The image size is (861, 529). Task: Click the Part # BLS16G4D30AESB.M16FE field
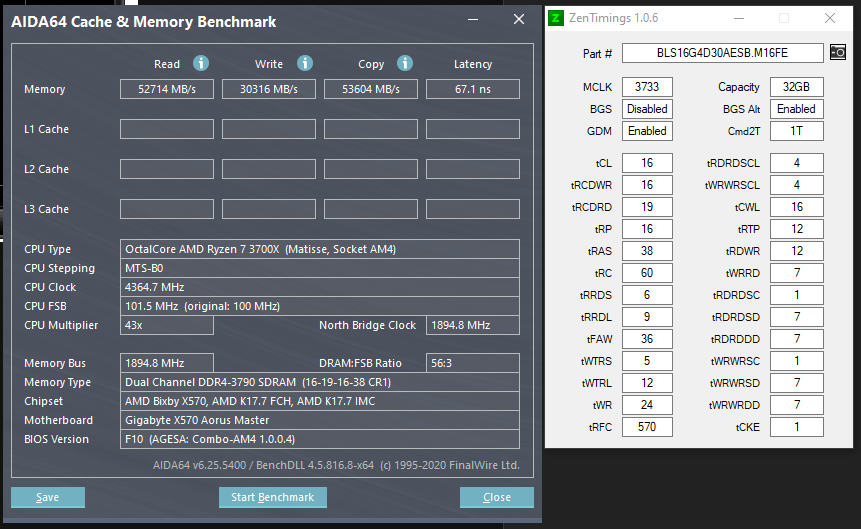point(723,53)
